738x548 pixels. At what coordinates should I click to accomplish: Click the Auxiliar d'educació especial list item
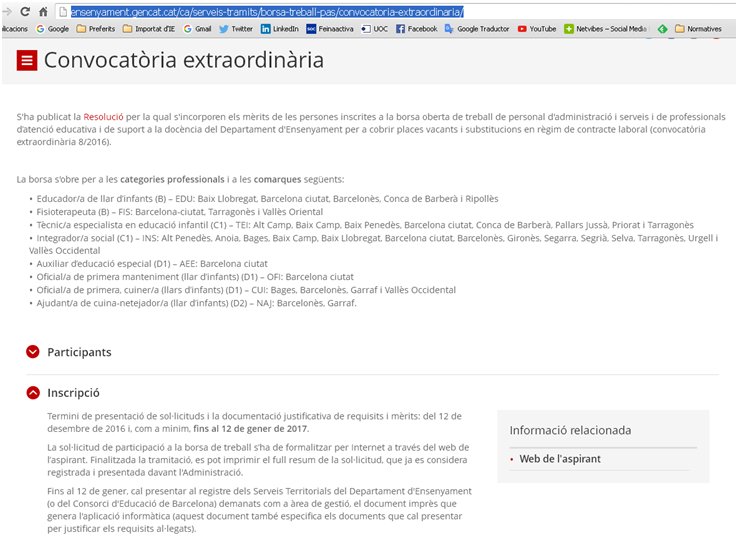(152, 264)
